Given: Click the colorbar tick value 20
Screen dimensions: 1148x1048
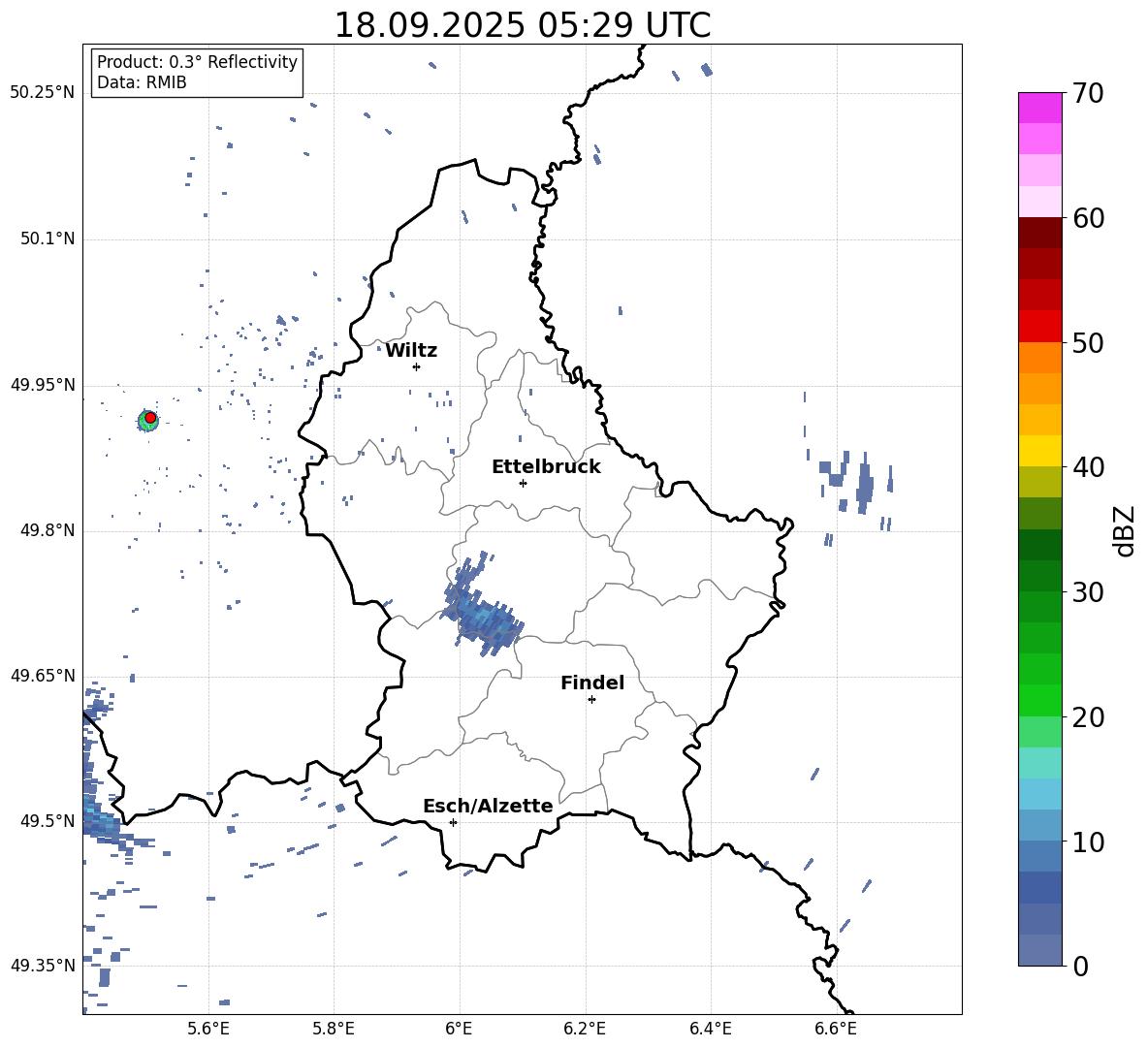Looking at the screenshot, I should coord(1088,716).
